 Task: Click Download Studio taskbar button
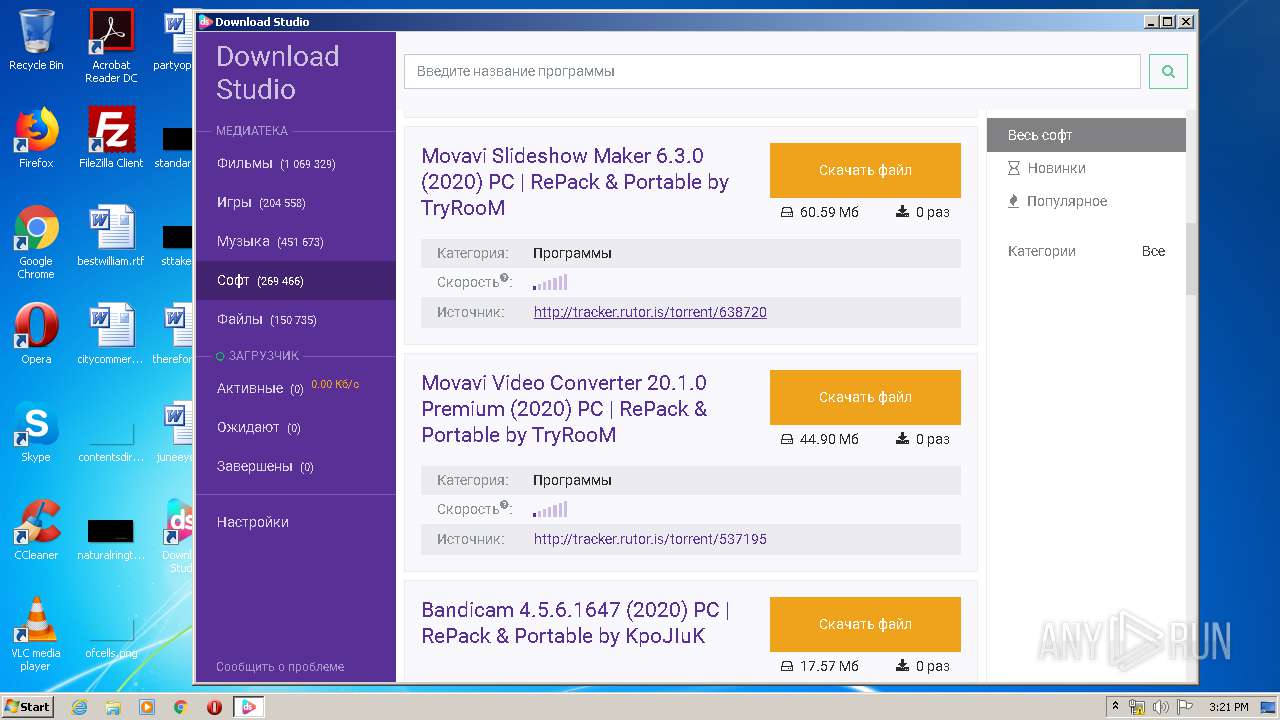[x=249, y=707]
